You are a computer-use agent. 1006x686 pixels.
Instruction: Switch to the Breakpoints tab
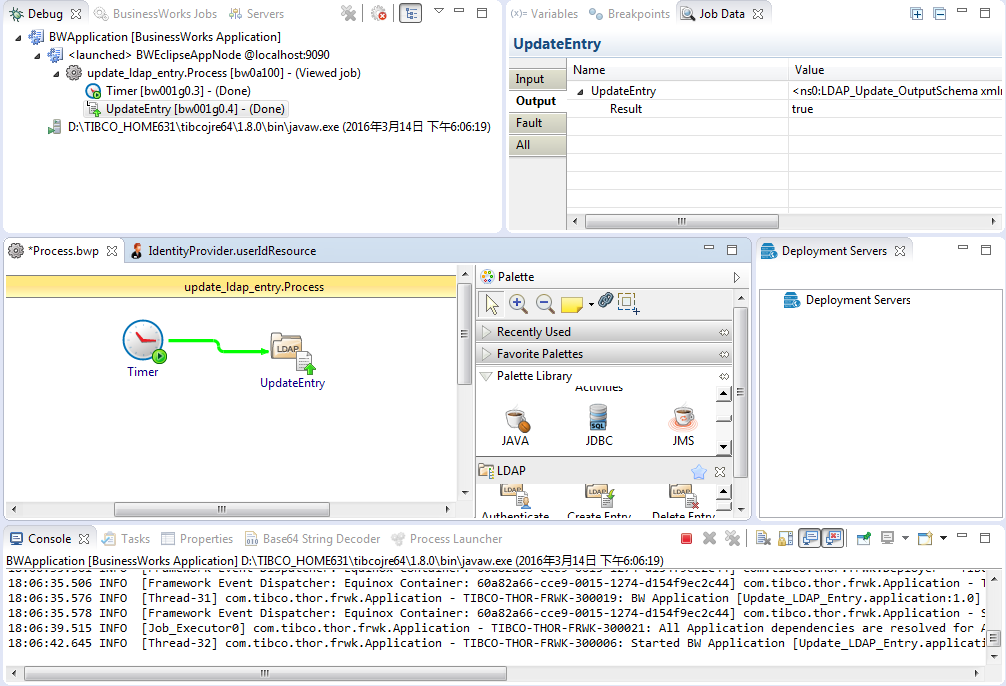click(x=629, y=13)
